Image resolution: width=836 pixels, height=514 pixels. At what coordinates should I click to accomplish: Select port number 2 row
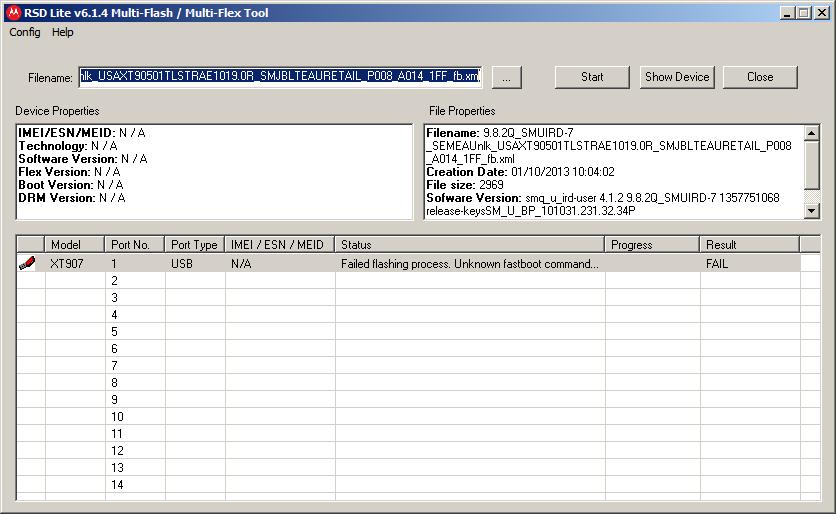(x=418, y=280)
